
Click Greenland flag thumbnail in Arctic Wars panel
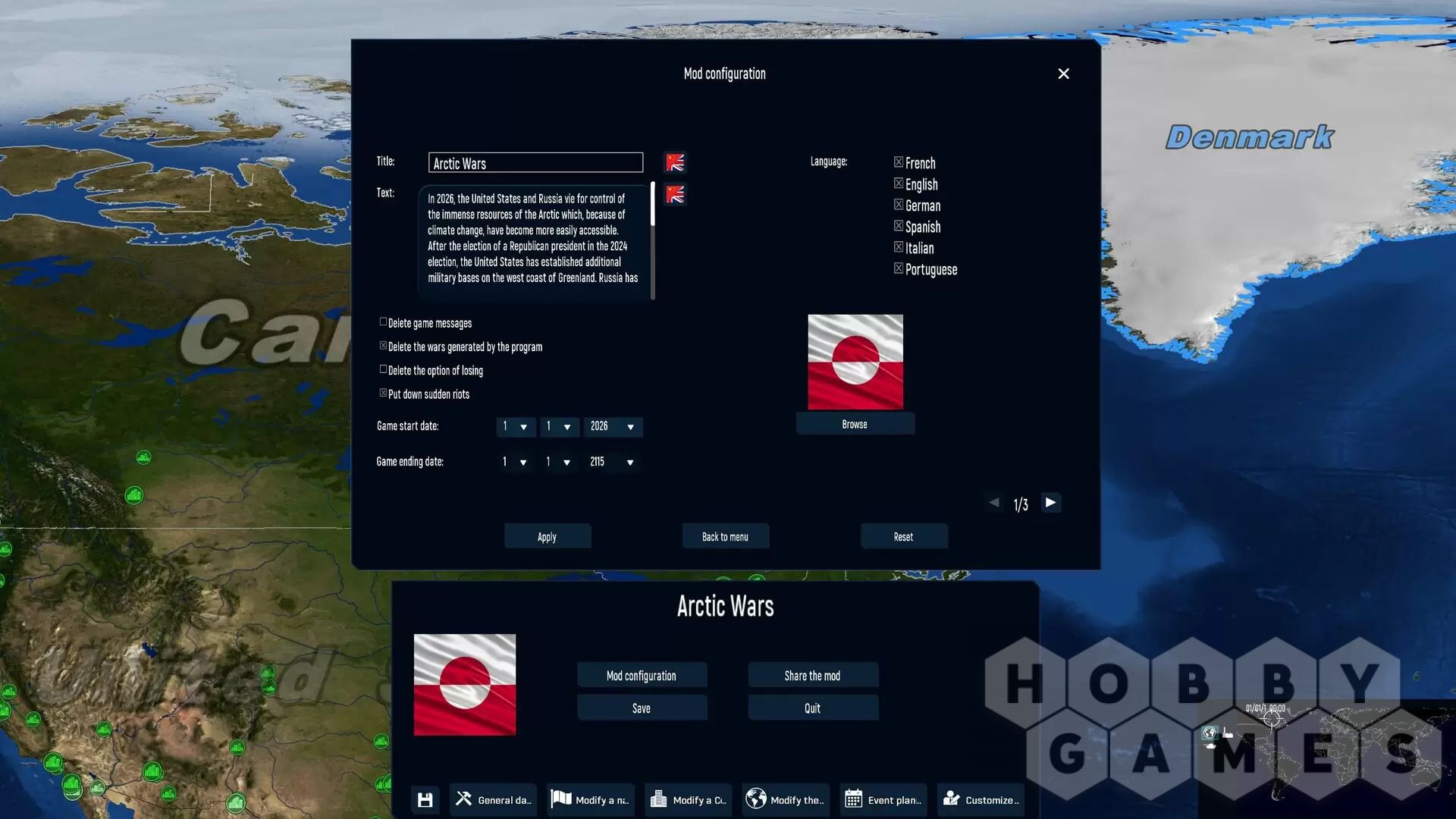[465, 685]
